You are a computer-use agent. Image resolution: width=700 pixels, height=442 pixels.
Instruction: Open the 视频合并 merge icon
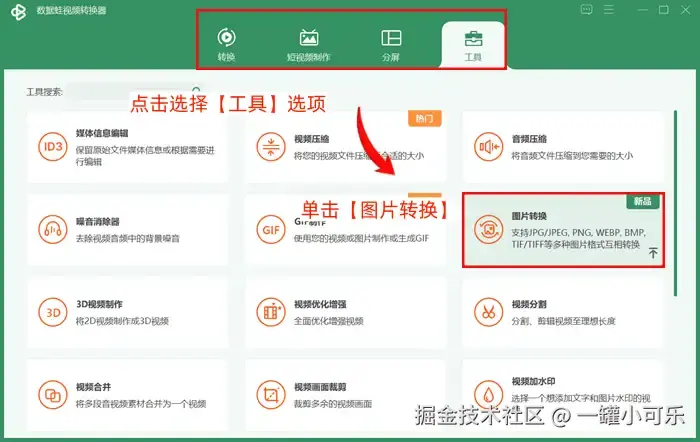pos(53,395)
